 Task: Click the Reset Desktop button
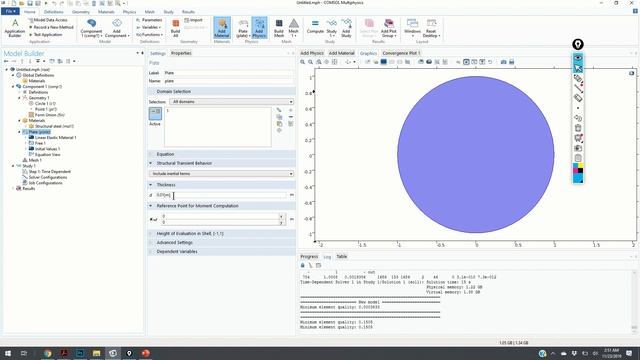point(431,28)
